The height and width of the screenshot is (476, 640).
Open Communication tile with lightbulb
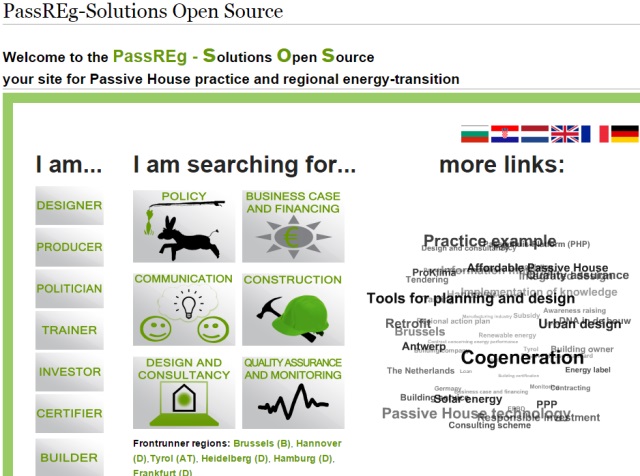183,310
